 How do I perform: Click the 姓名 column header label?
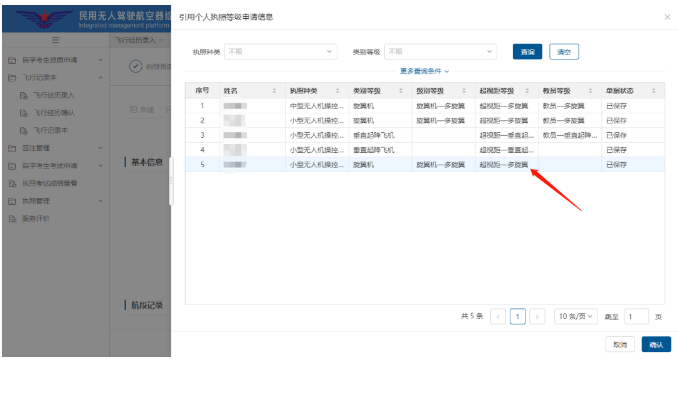pos(230,91)
